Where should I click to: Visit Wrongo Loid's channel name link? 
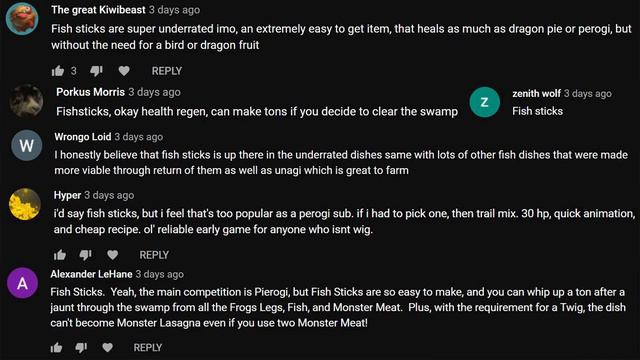point(82,137)
